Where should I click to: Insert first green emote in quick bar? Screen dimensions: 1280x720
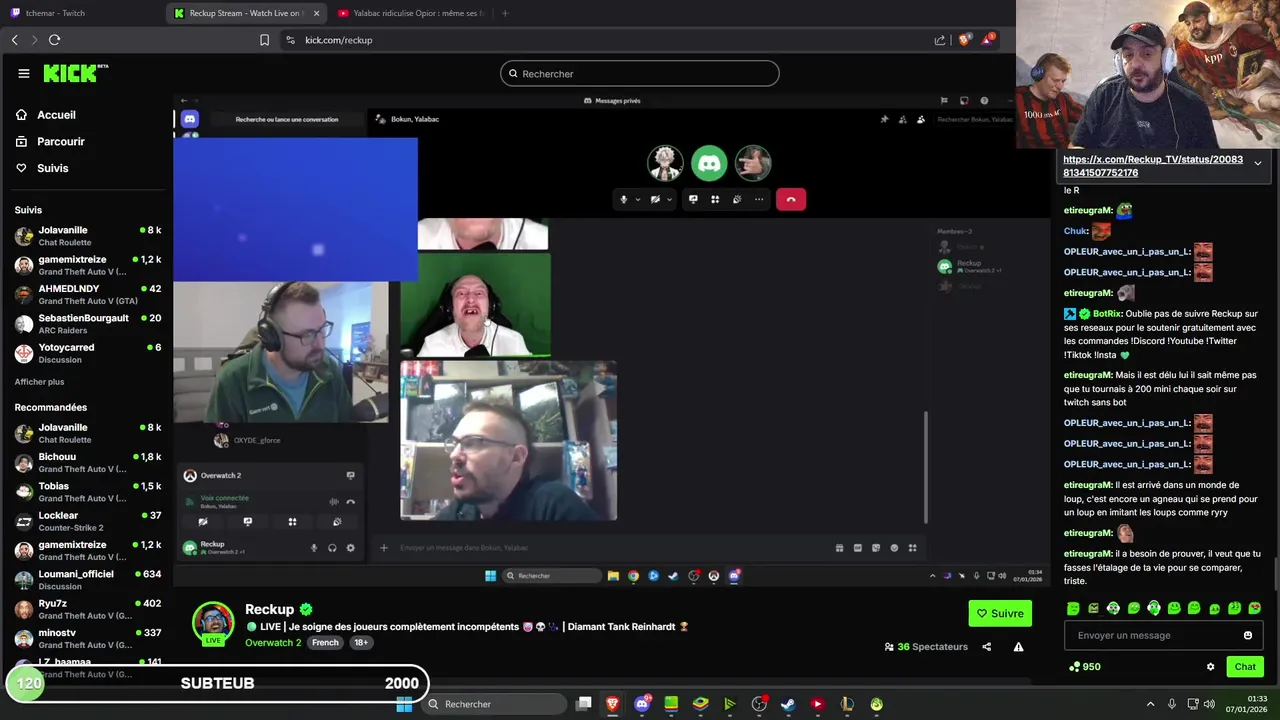(1073, 608)
